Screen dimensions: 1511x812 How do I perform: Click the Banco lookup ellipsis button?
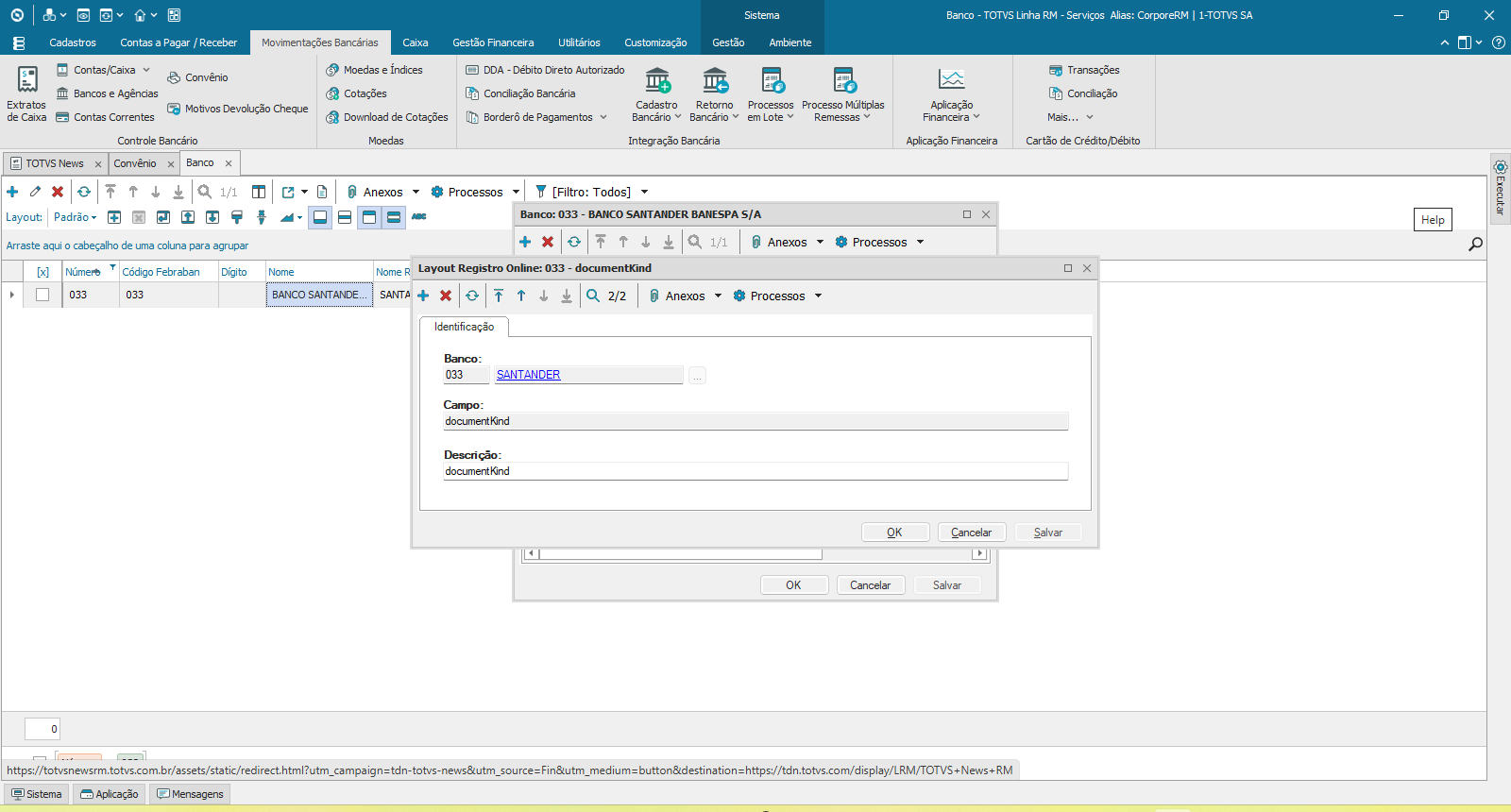(x=697, y=376)
